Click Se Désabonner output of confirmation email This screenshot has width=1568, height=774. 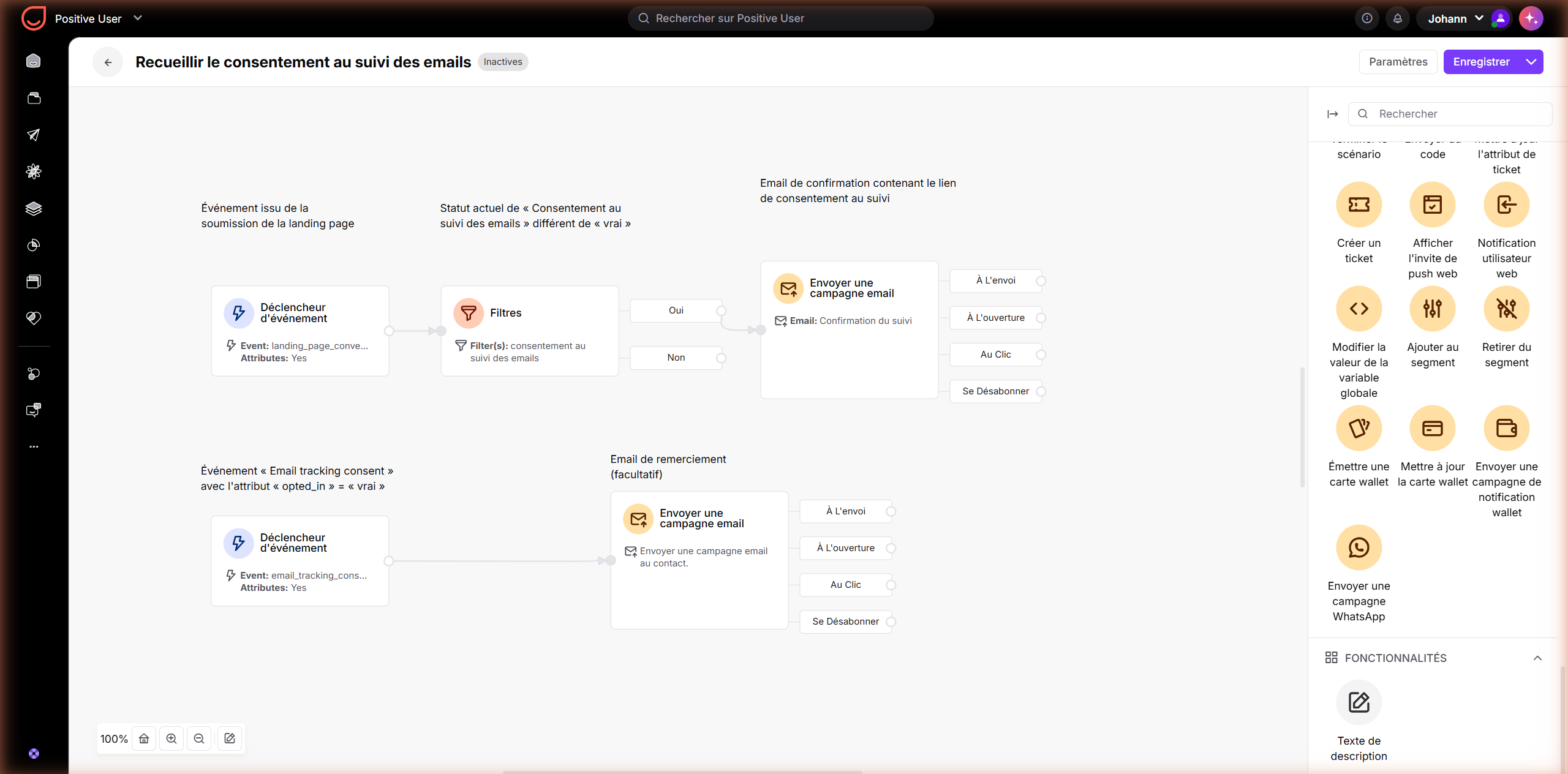click(x=996, y=391)
